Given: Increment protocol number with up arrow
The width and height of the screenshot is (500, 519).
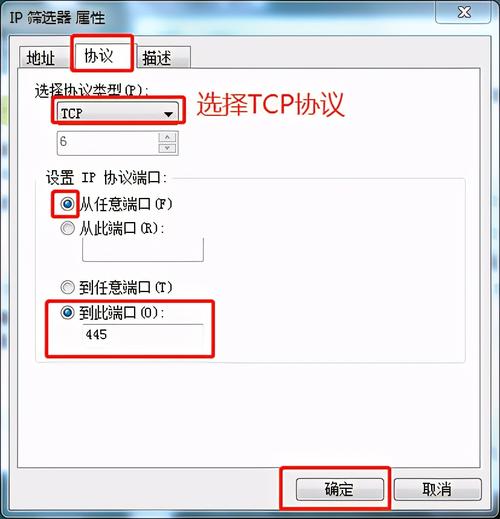Looking at the screenshot, I should coord(167,137).
